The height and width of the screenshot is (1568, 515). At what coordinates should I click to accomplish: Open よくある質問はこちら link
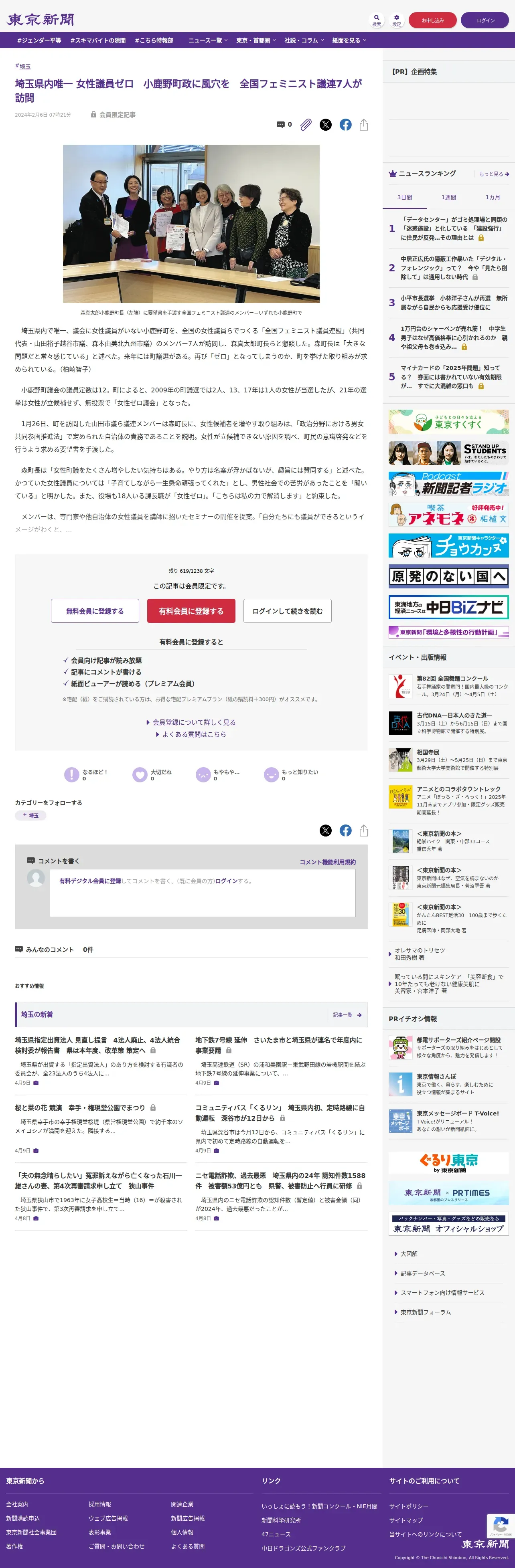tap(191, 734)
